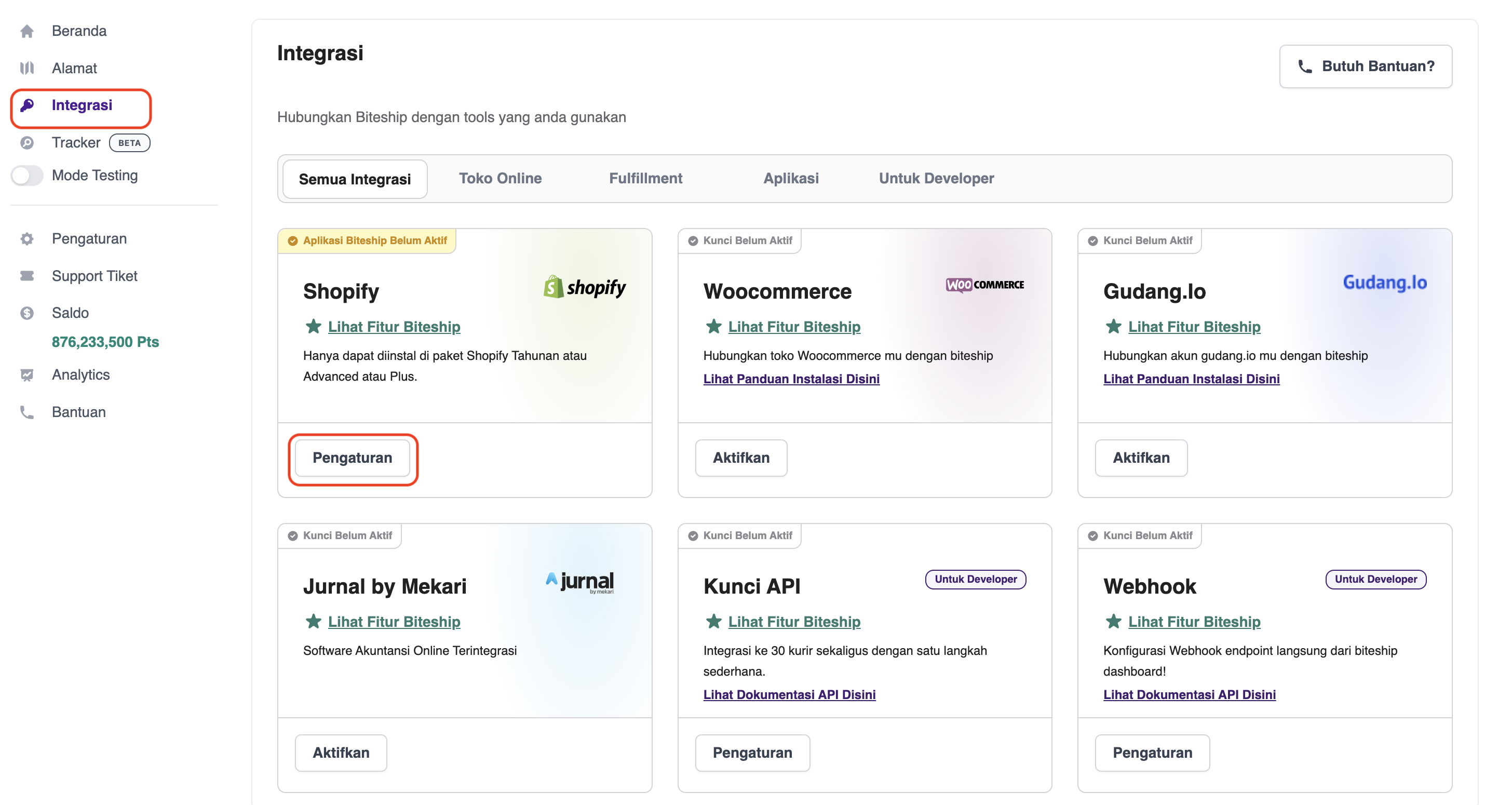Open Lihat Fitur Biteship link for Woocommerce
The width and height of the screenshot is (1512, 805).
[x=794, y=327]
